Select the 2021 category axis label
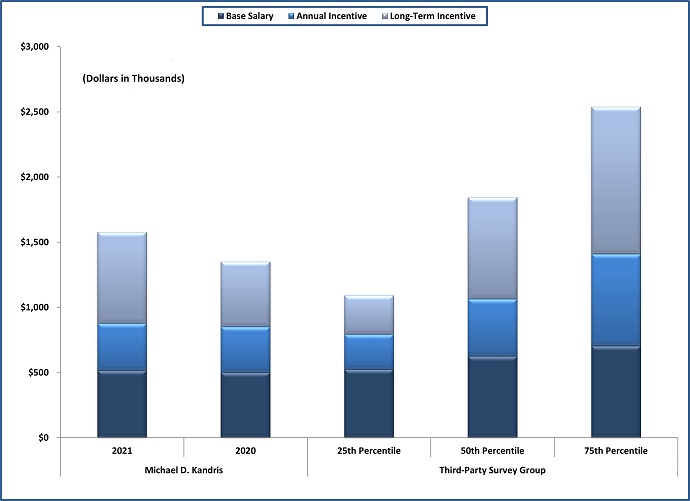Viewport: 690px width, 501px height. pos(121,451)
